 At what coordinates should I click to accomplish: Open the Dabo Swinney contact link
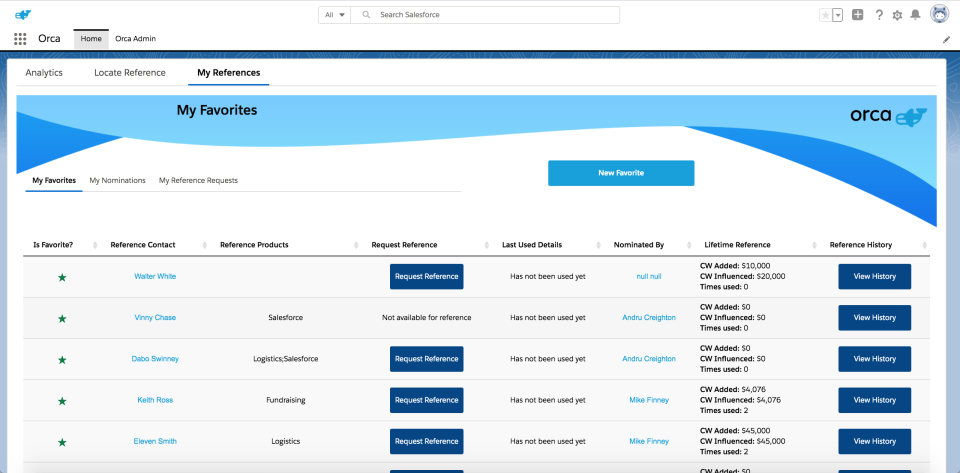pyautogui.click(x=155, y=359)
